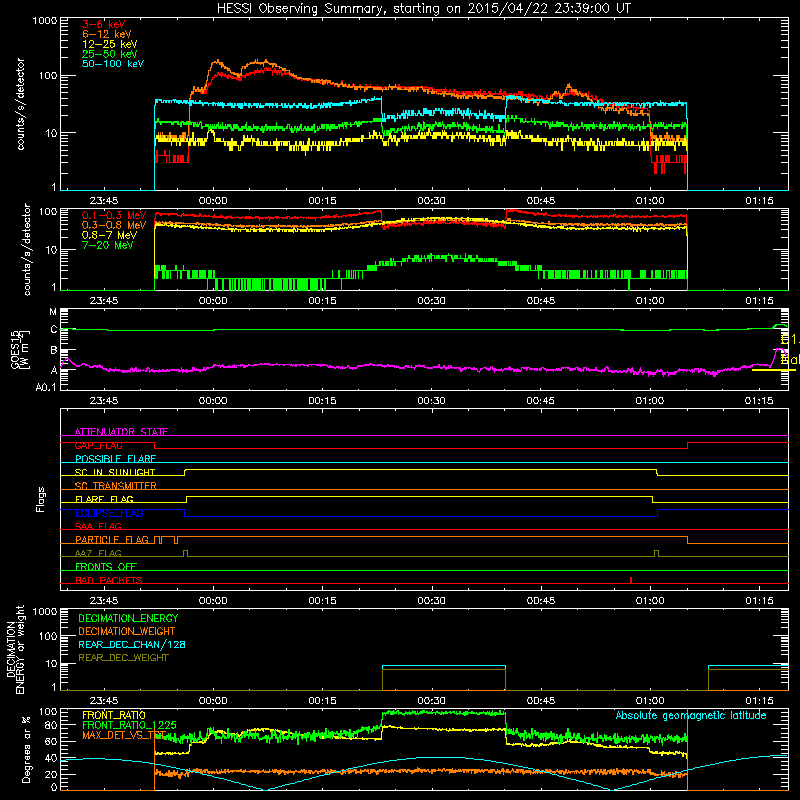Image resolution: width=800 pixels, height=800 pixels.
Task: Click the top panel counts/s/detector axis title
Action: pos(20,104)
